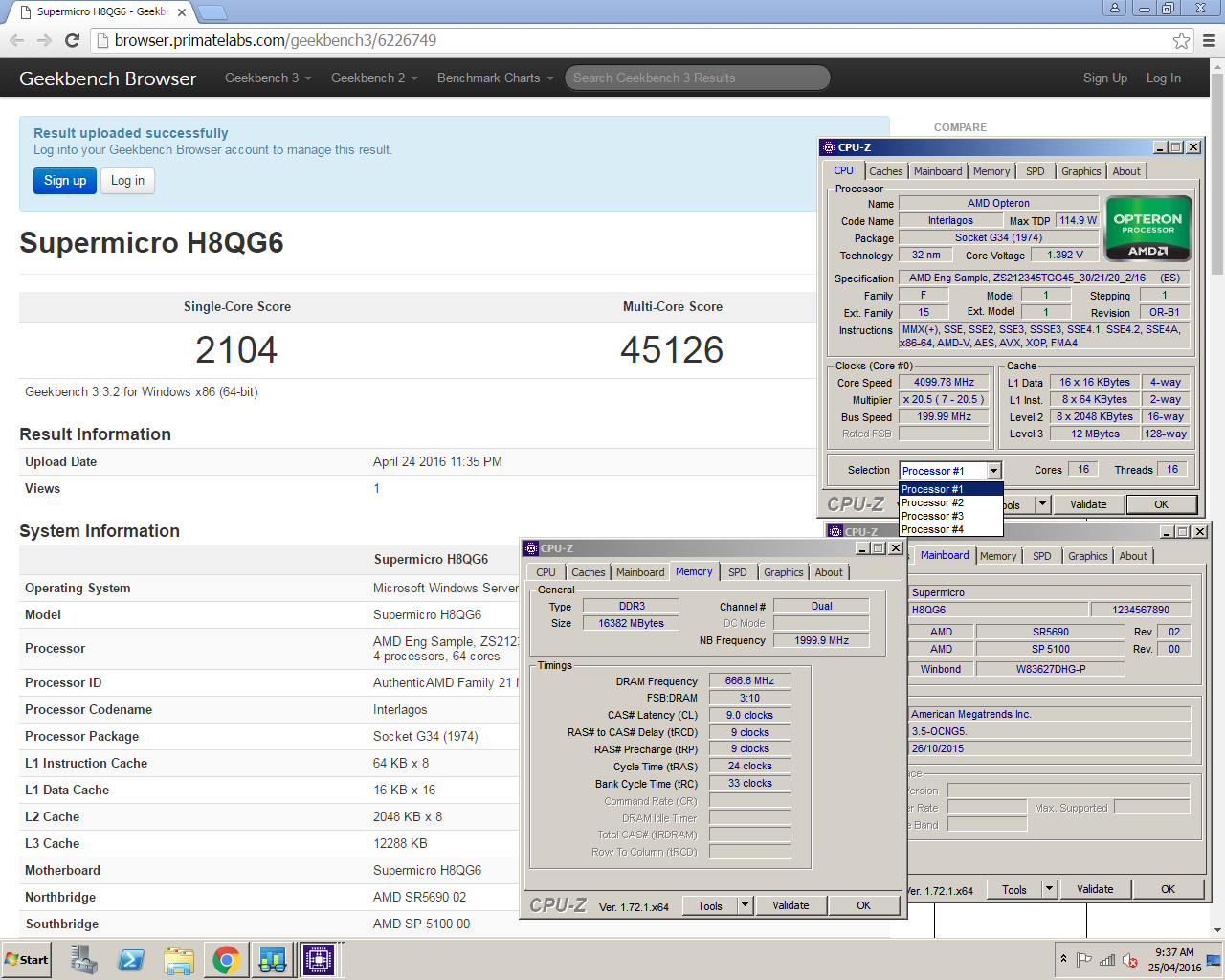This screenshot has height=980, width=1225.
Task: Switch to CPU-Z via its taskbar icon
Action: 319,959
